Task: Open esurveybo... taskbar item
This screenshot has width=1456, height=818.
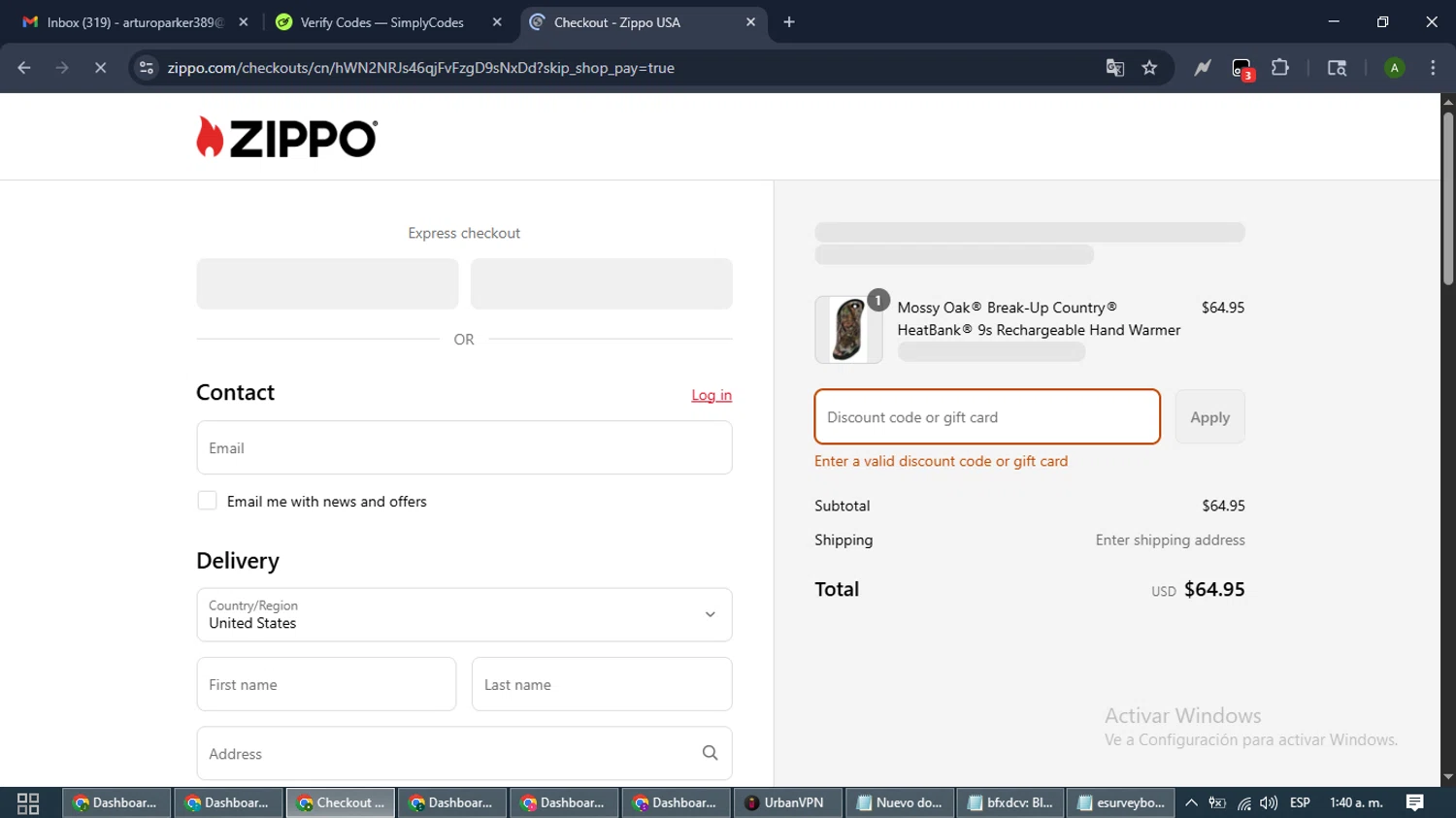Action: tap(1120, 802)
